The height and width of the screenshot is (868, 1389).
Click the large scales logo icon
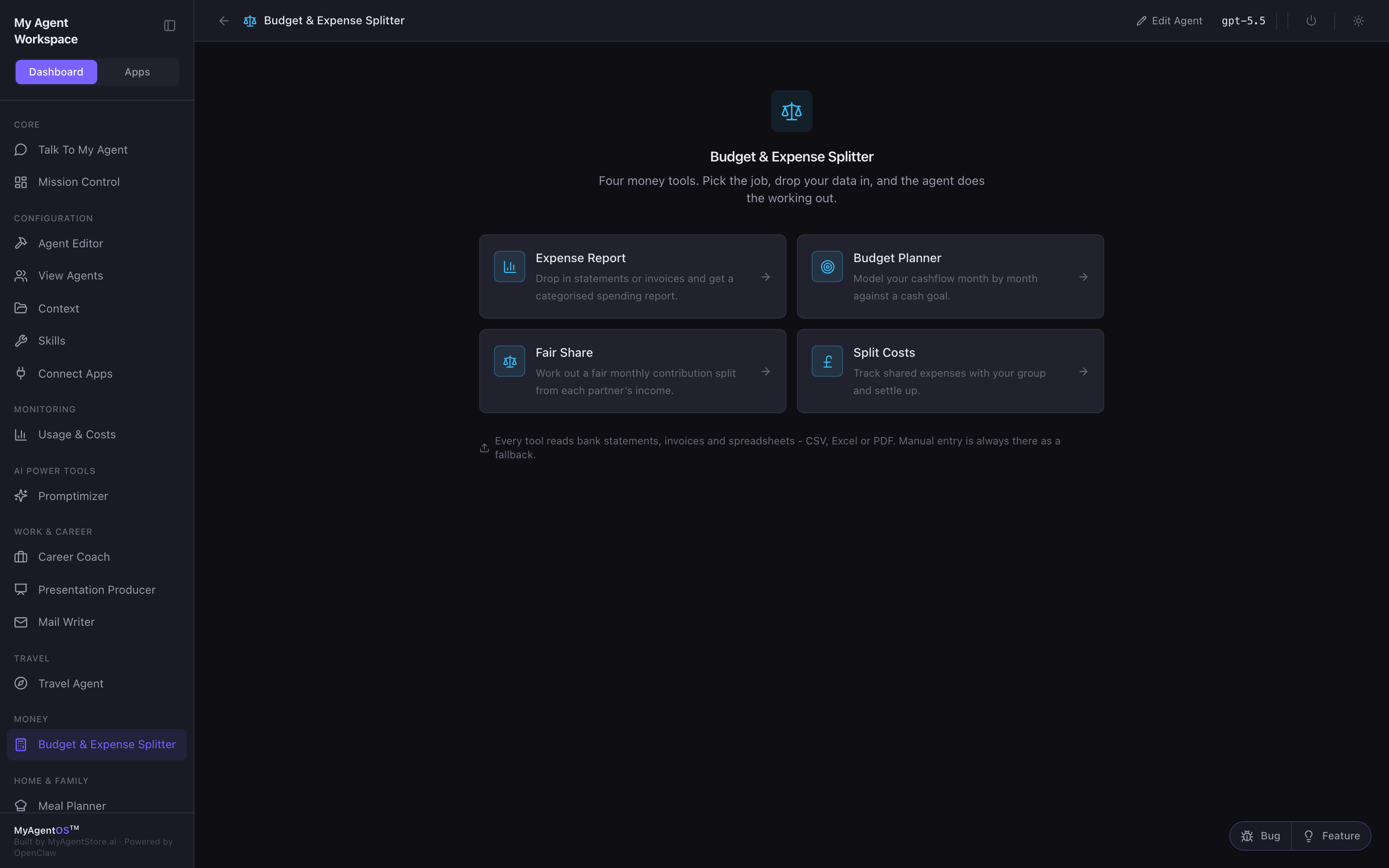point(791,111)
